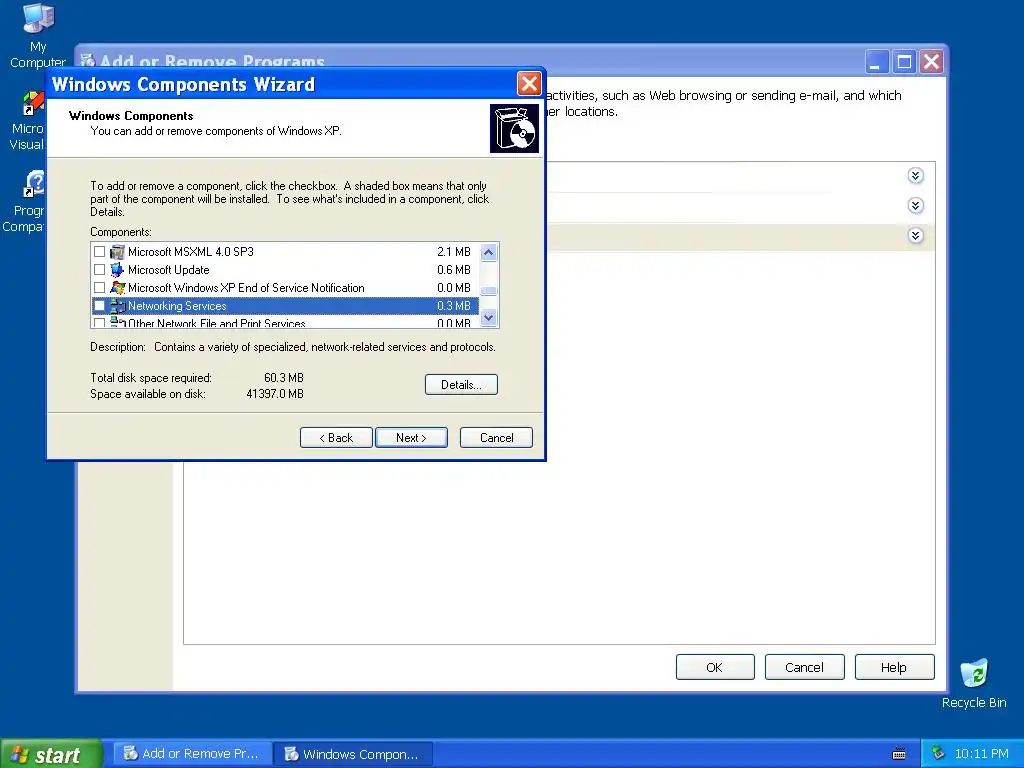Click the Microsoft Update globe icon
Viewport: 1024px width, 768px height.
(118, 270)
